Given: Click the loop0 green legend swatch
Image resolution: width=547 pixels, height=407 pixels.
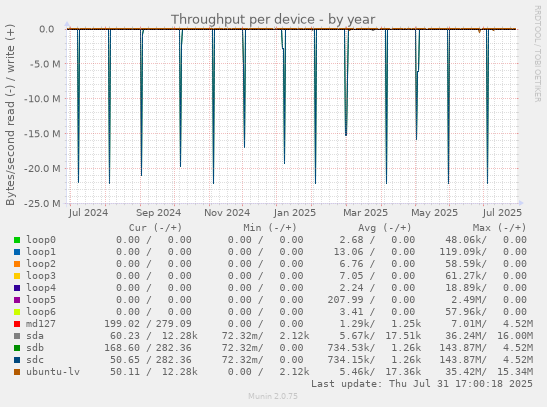Looking at the screenshot, I should (17, 240).
